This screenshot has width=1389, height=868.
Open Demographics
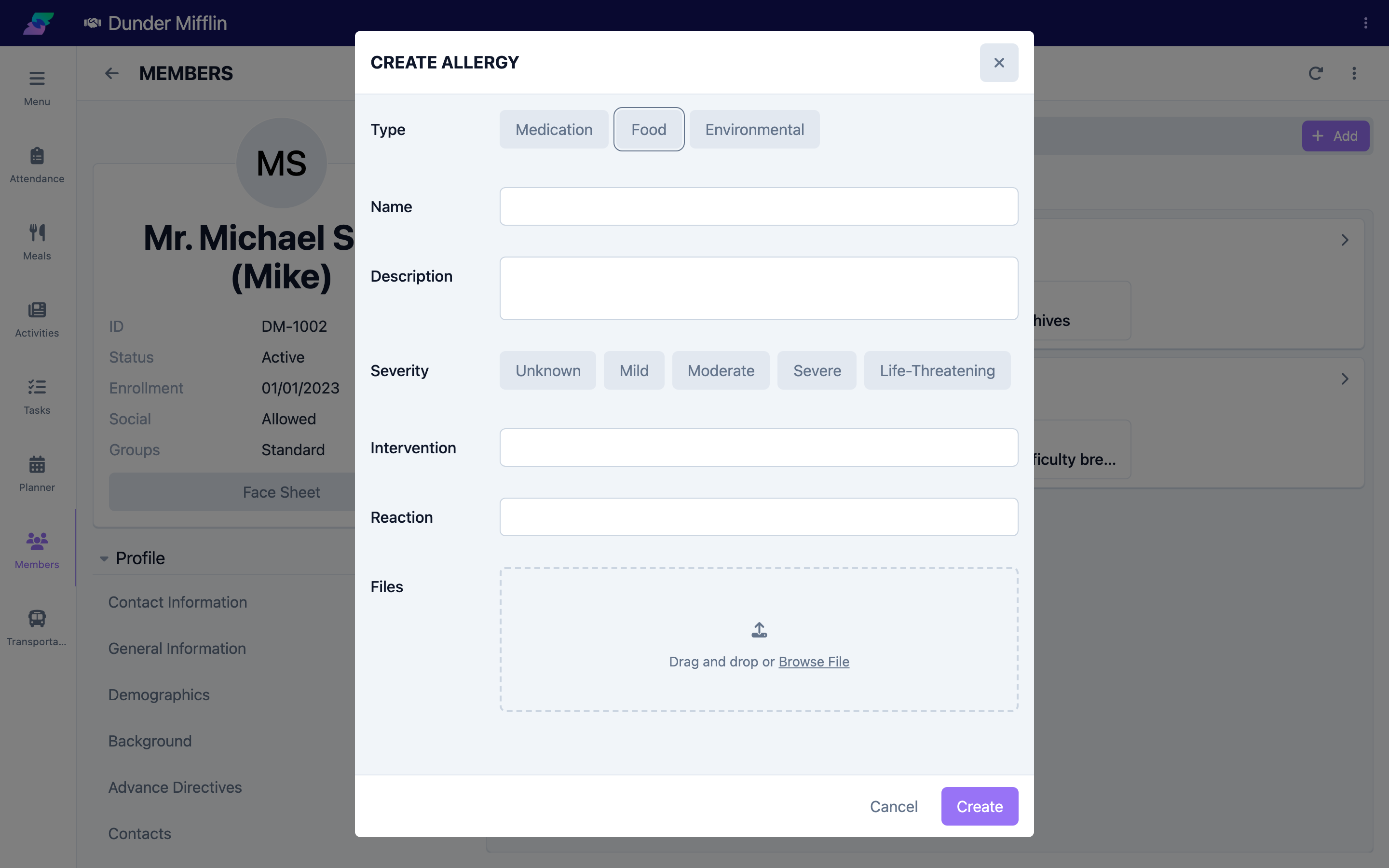(159, 694)
